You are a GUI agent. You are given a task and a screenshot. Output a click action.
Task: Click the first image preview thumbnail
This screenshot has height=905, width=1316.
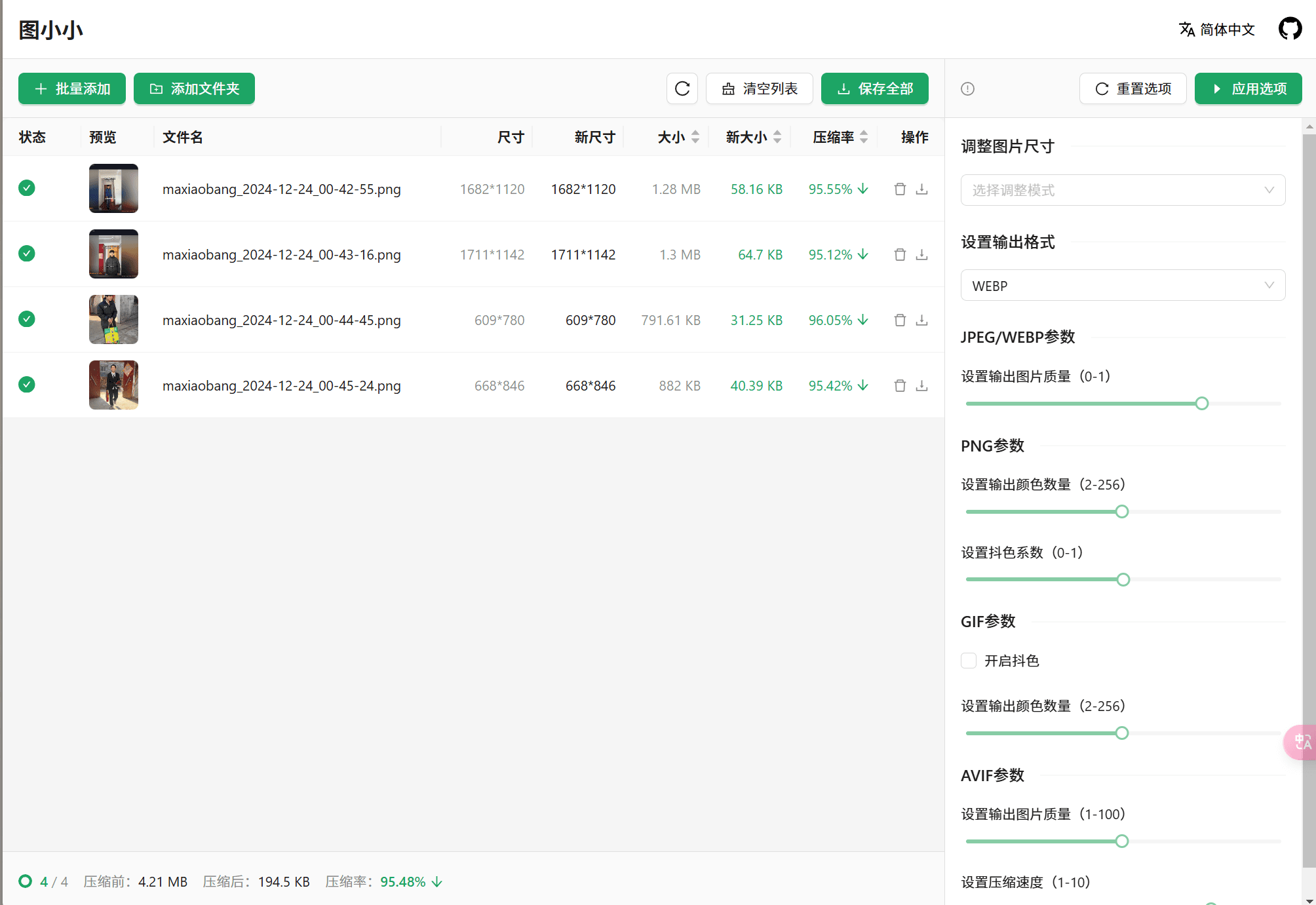(x=113, y=189)
